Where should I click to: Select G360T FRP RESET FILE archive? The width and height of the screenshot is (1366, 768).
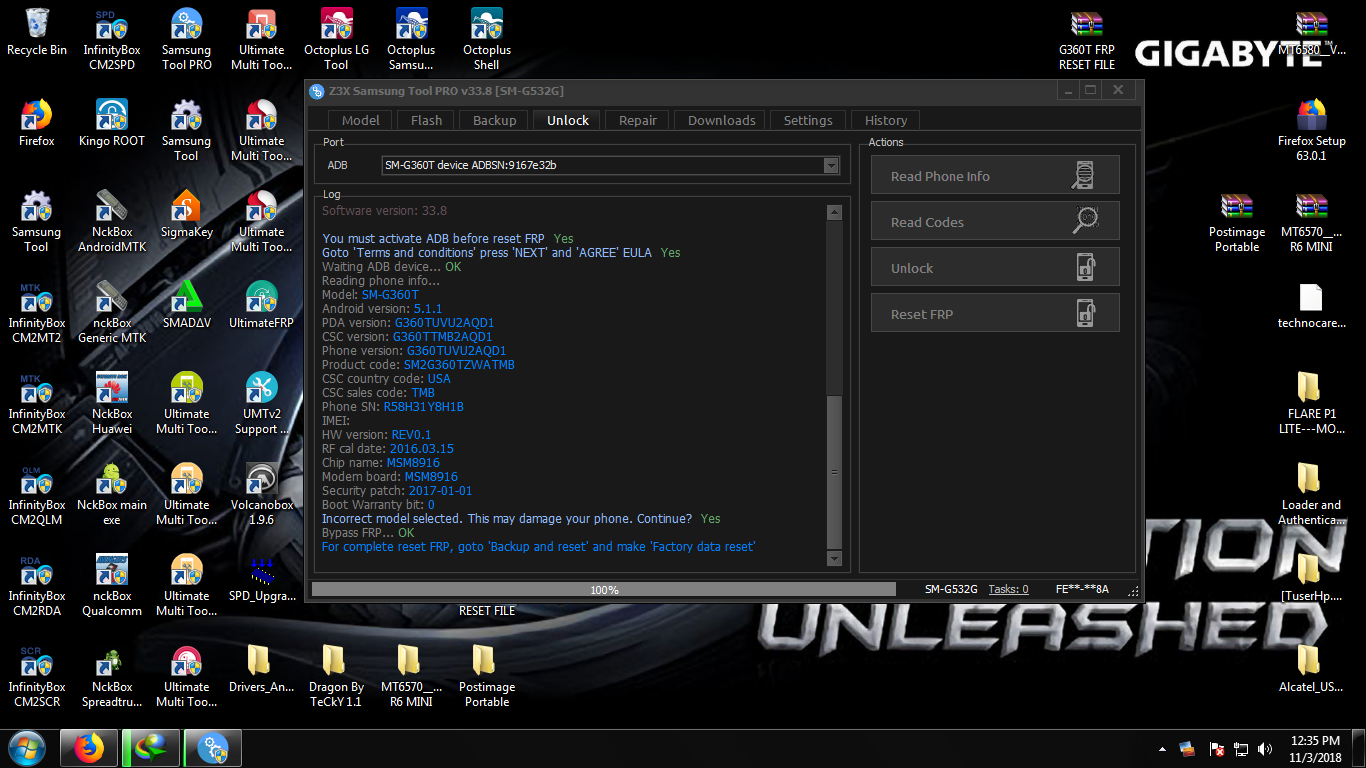[x=1087, y=40]
